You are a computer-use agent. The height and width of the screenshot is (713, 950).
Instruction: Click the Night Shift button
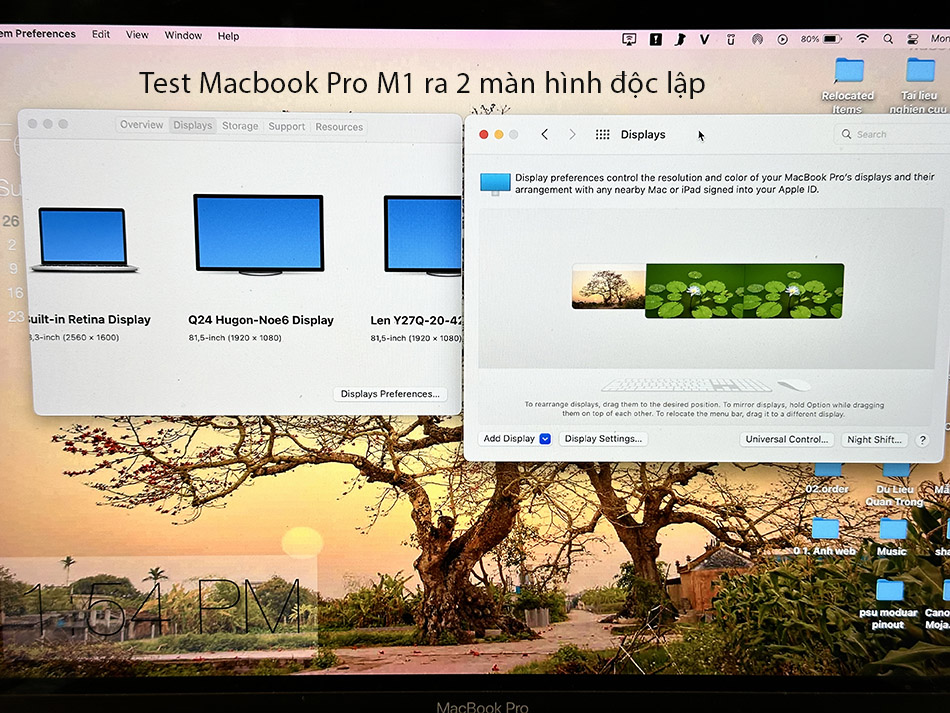tap(874, 440)
